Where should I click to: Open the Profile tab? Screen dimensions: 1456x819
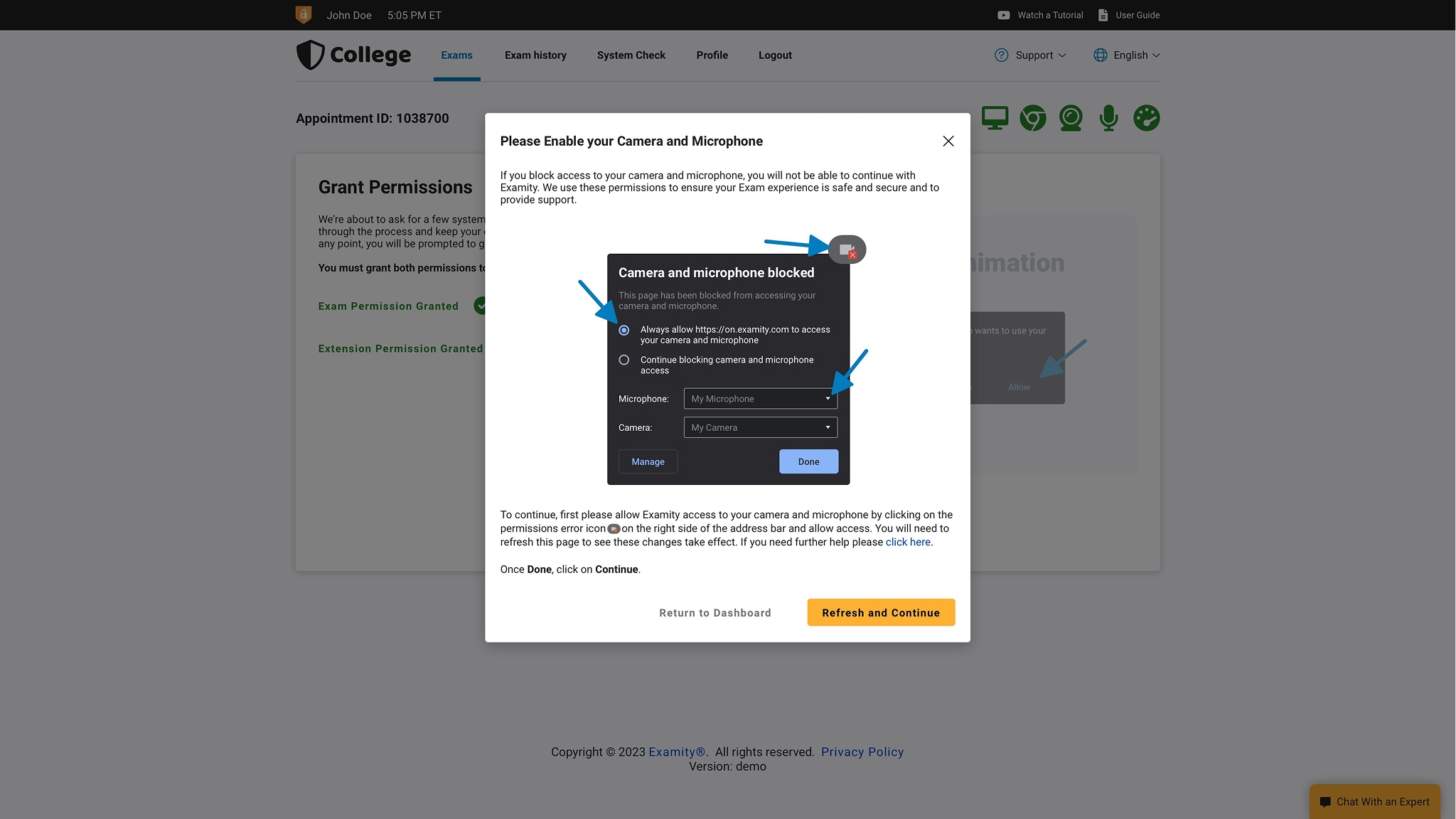[712, 55]
